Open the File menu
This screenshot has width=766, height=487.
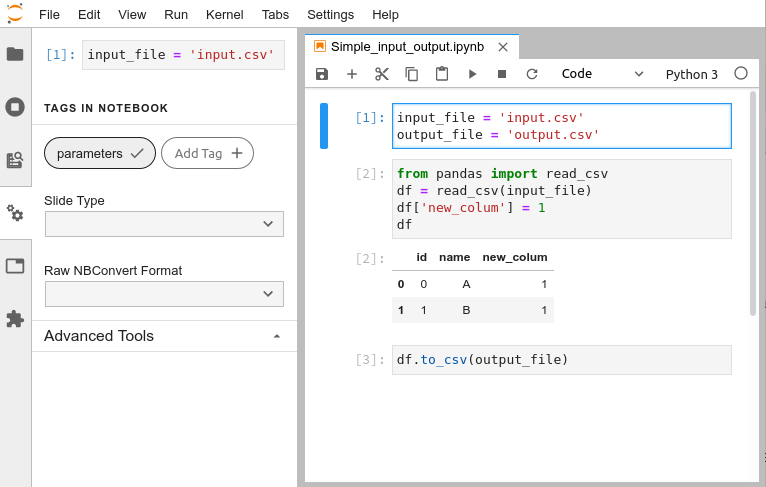tap(49, 15)
